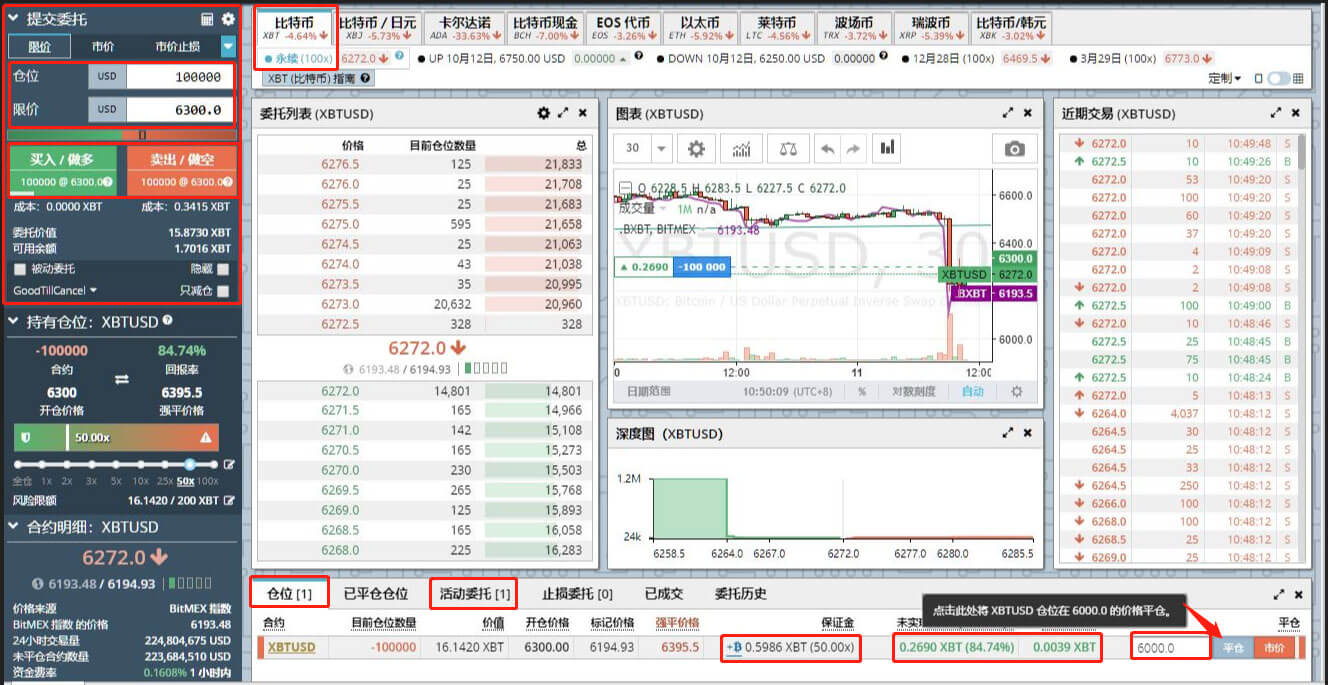This screenshot has width=1328, height=685.
Task: Take a chart snapshot with camera icon
Action: coord(1015,149)
